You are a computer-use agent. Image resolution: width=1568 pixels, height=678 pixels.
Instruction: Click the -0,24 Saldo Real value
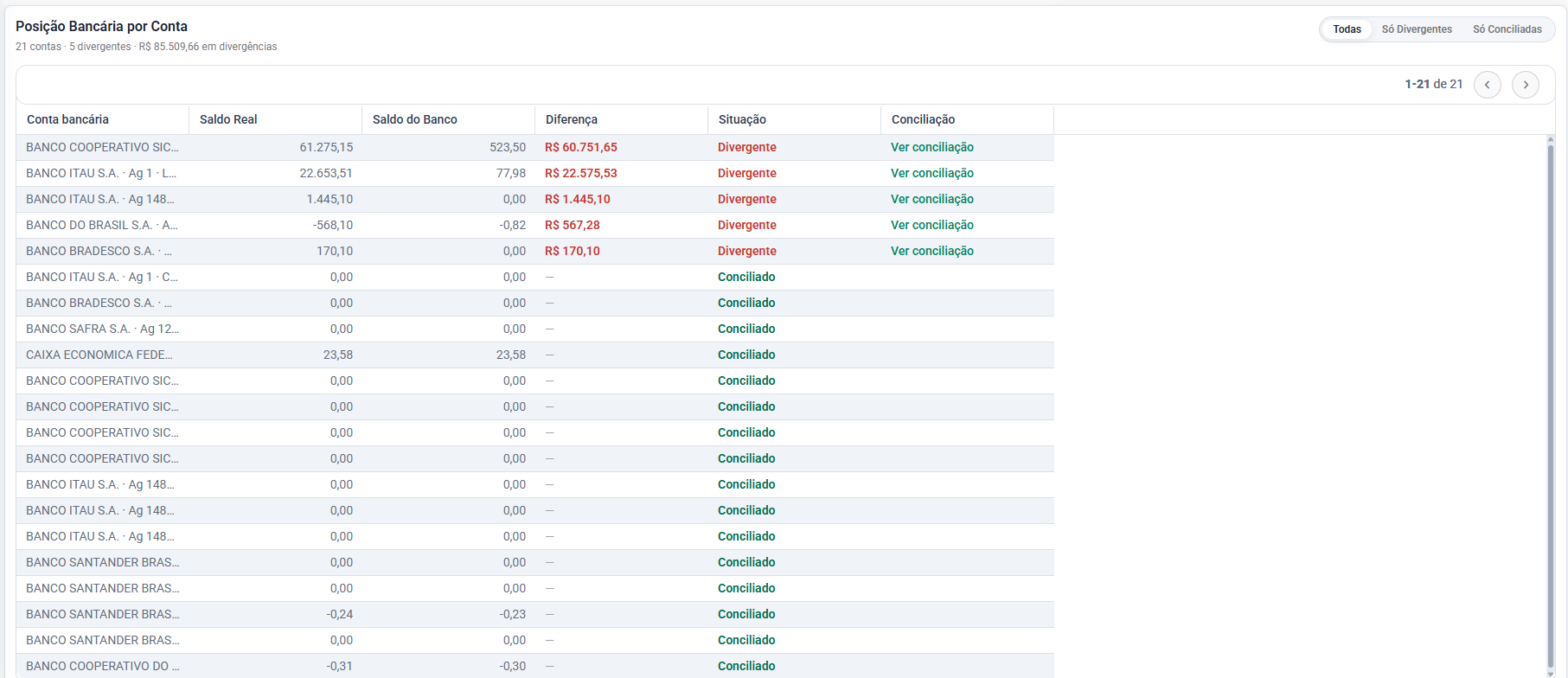click(340, 614)
